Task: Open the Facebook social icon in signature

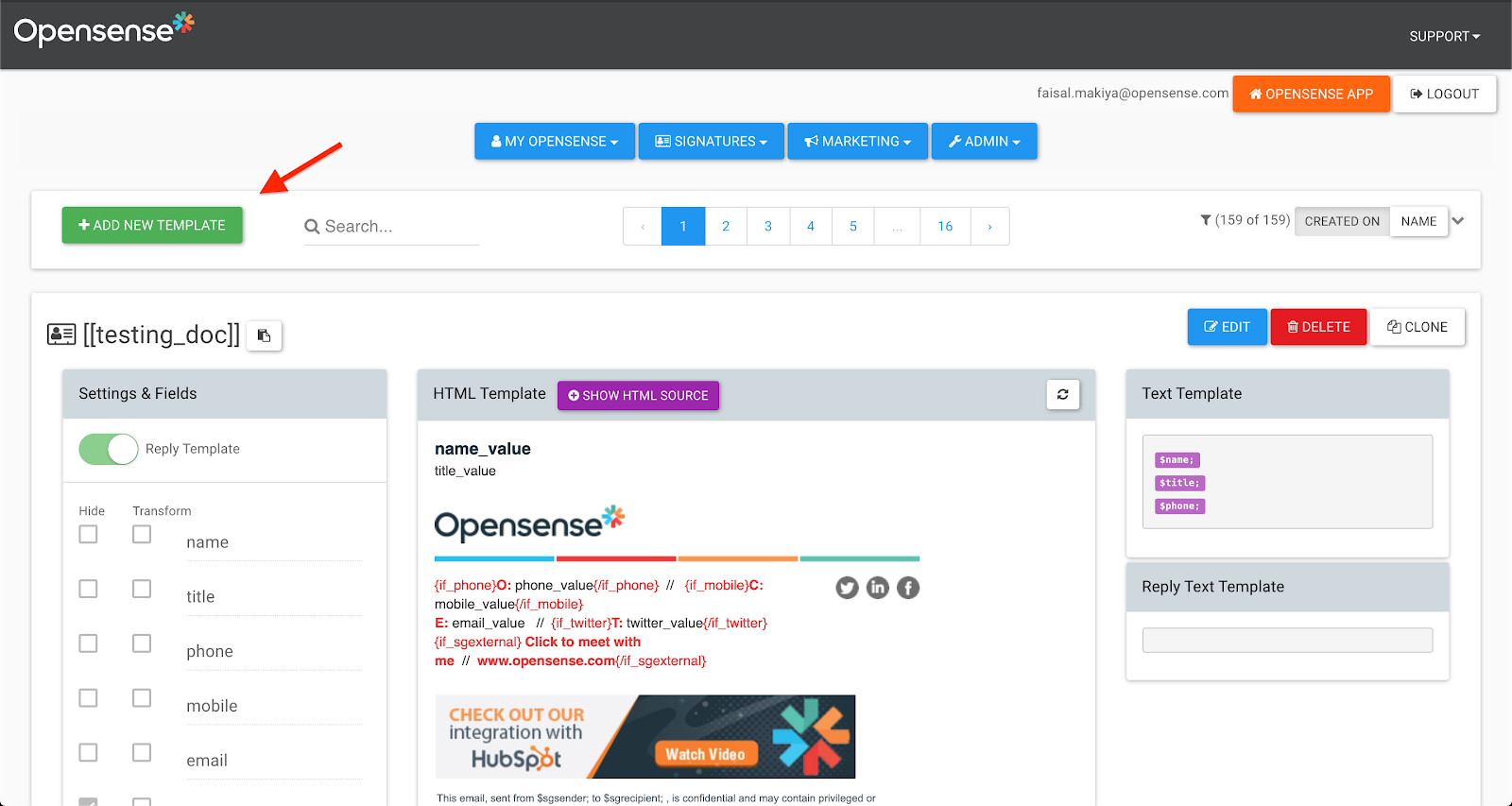Action: tap(908, 588)
